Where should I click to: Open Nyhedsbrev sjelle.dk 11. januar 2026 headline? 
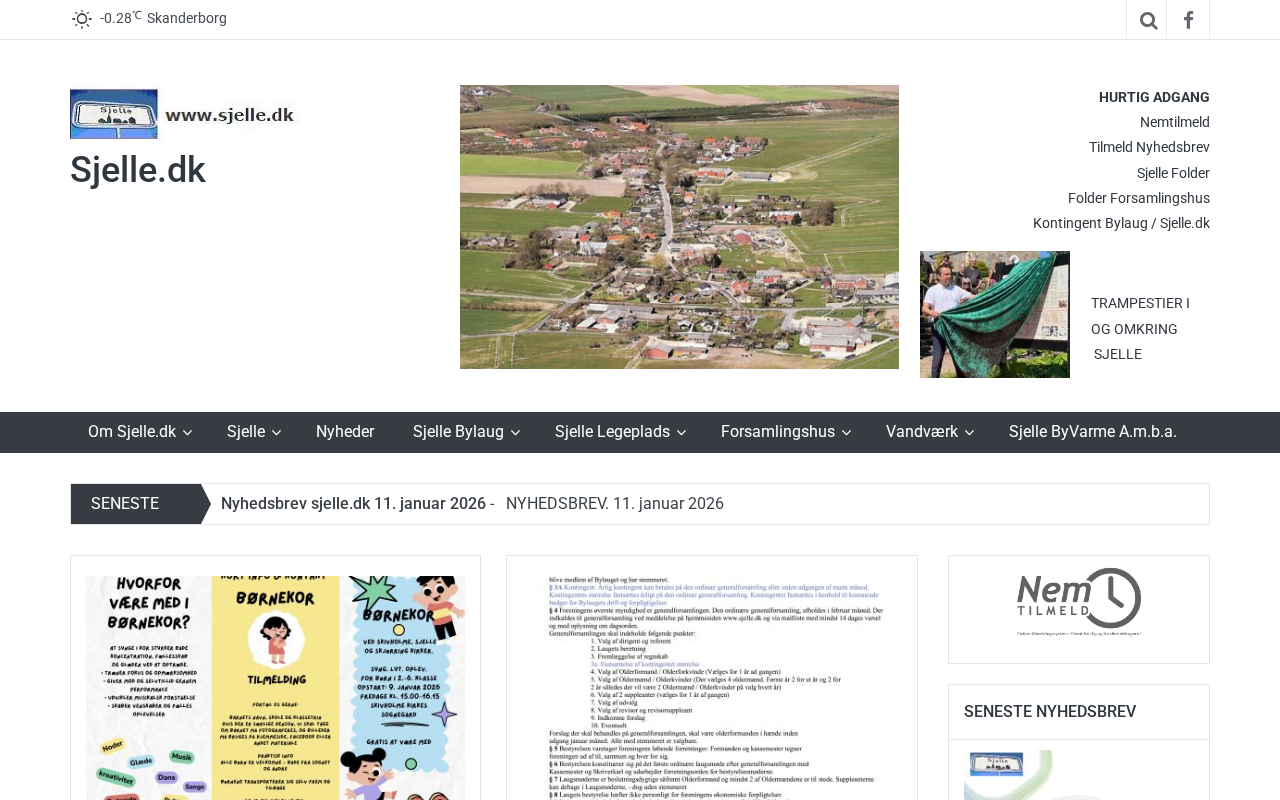353,504
